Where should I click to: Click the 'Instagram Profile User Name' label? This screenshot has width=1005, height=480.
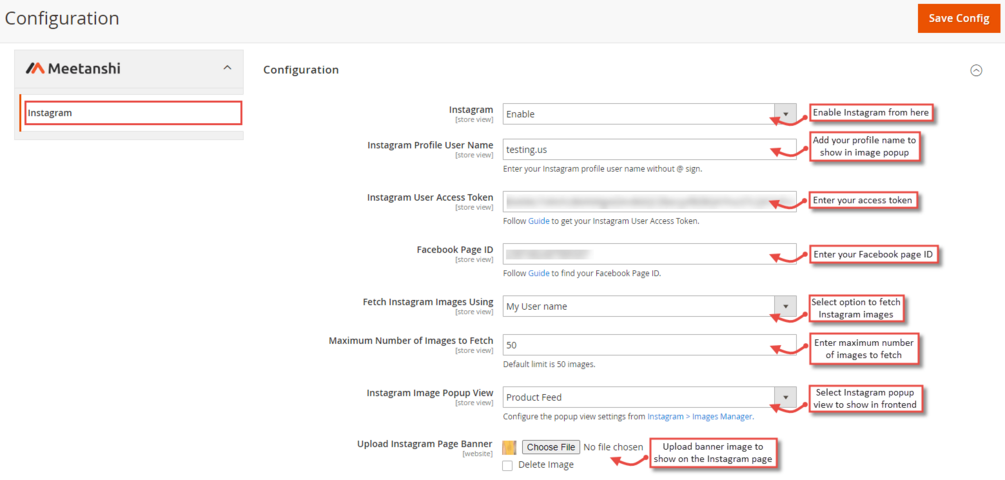[430, 145]
